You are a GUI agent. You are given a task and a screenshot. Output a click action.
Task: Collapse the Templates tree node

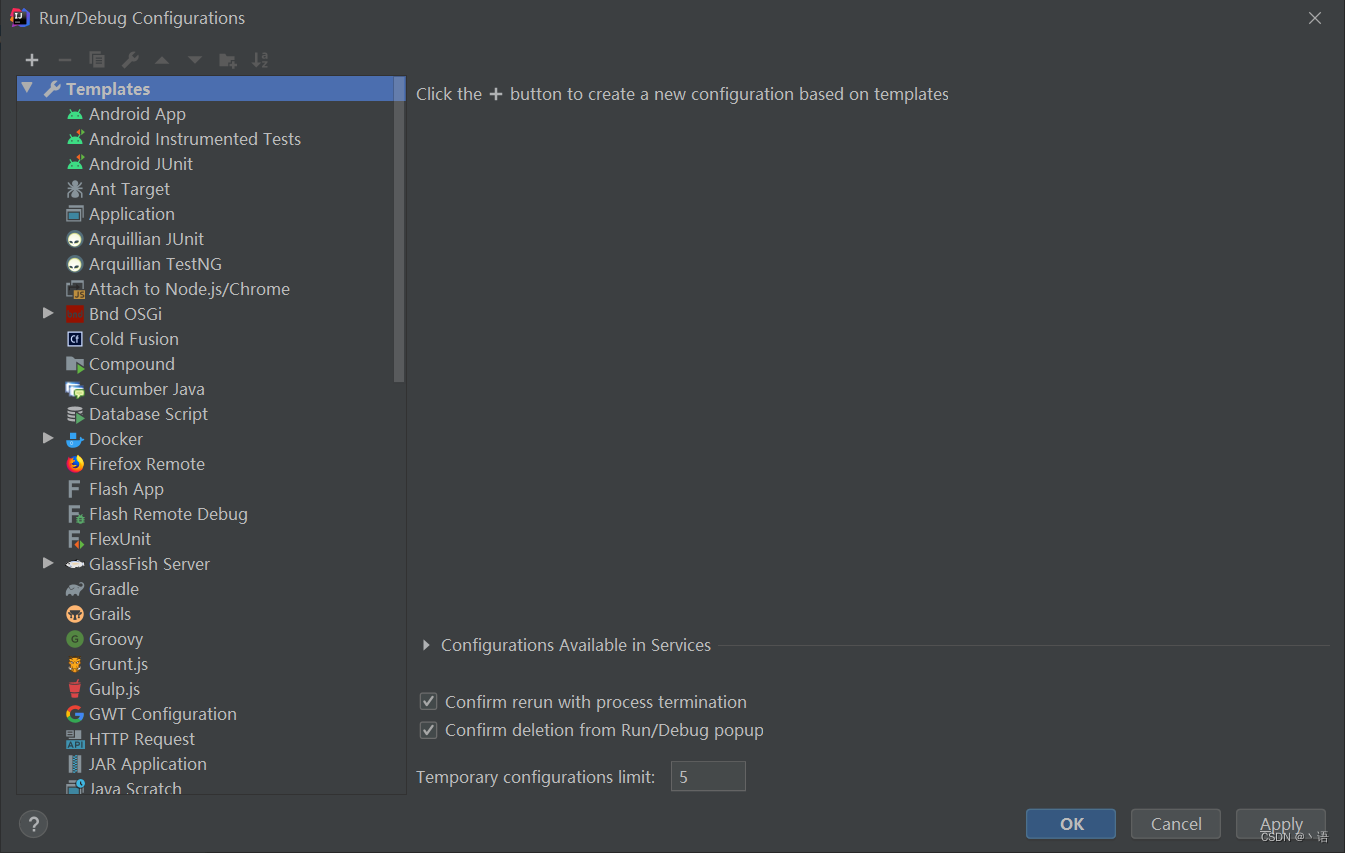26,88
